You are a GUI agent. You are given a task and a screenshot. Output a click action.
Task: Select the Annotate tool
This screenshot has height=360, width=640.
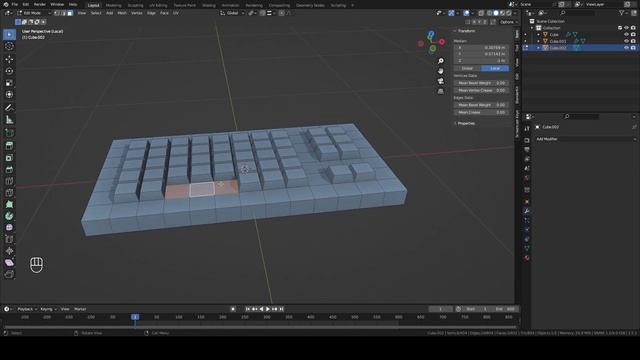click(9, 108)
